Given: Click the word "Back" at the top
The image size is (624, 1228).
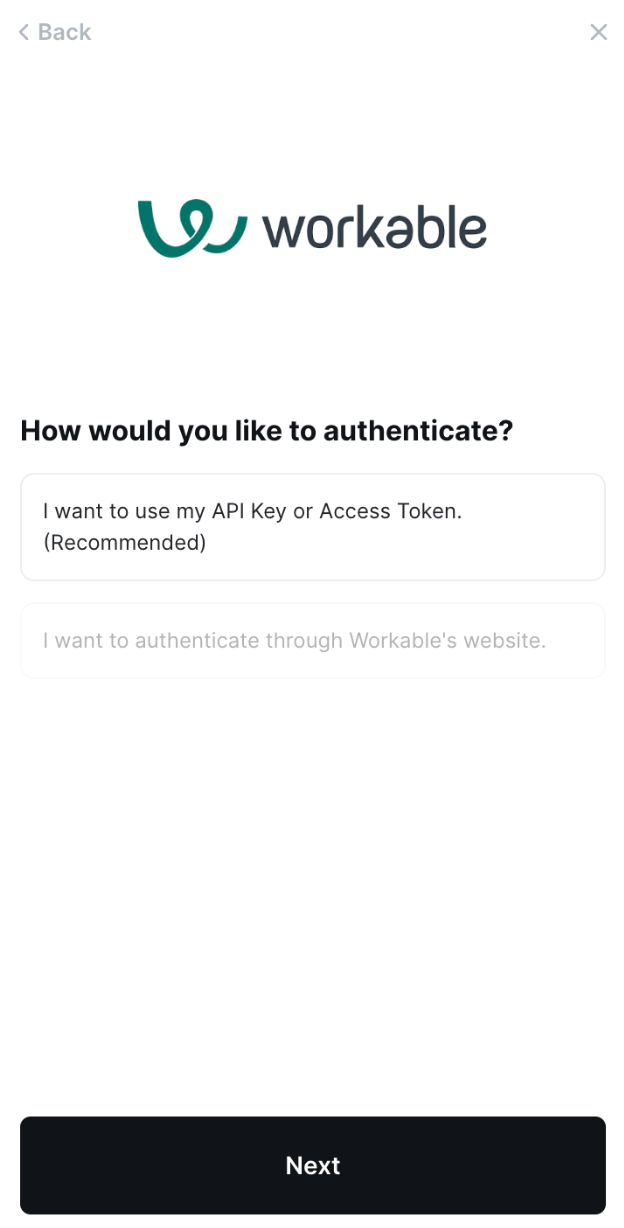Looking at the screenshot, I should (65, 32).
